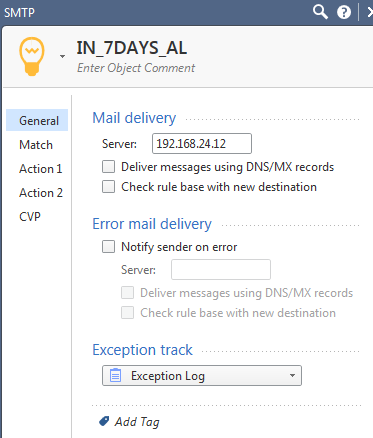Click the Add Tag link
Image resolution: width=373 pixels, height=438 pixels.
click(x=137, y=422)
